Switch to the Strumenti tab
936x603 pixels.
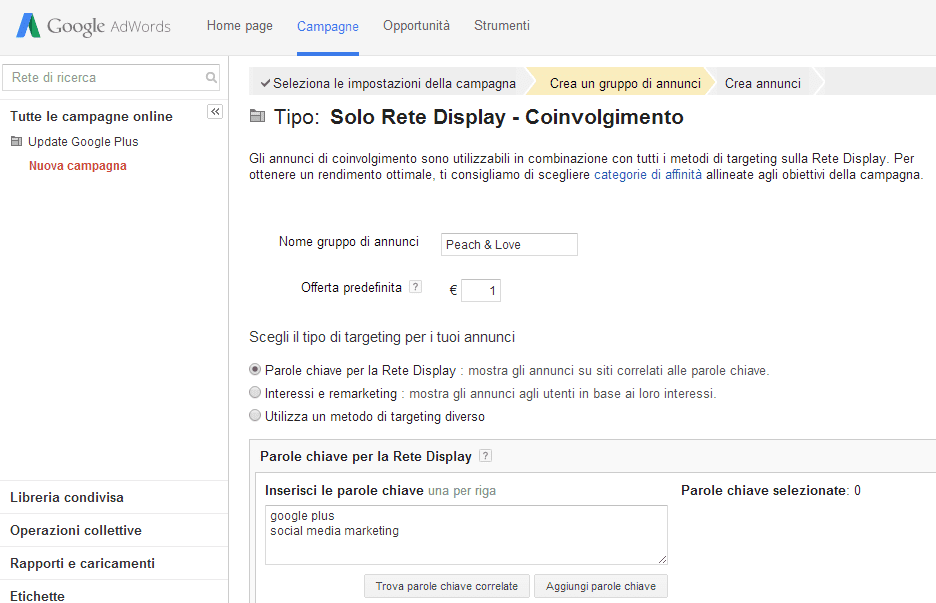click(x=502, y=25)
